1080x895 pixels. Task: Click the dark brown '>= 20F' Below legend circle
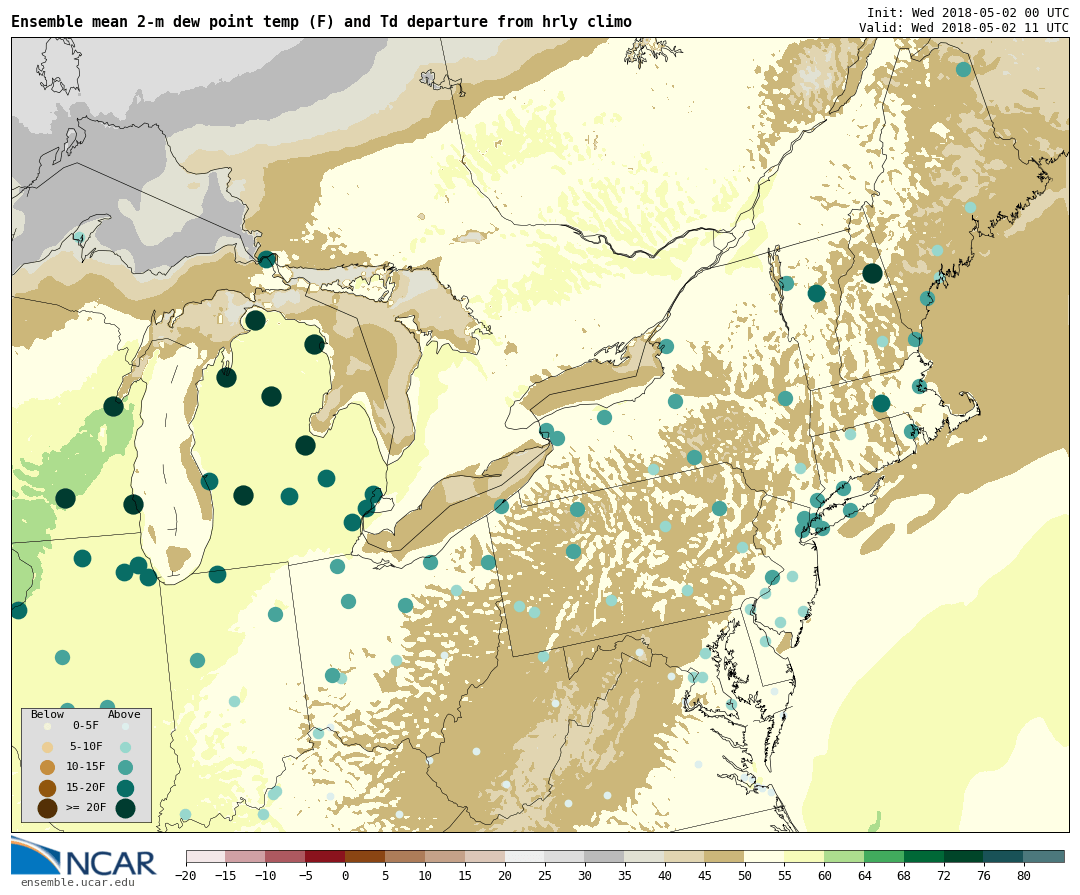(47, 808)
